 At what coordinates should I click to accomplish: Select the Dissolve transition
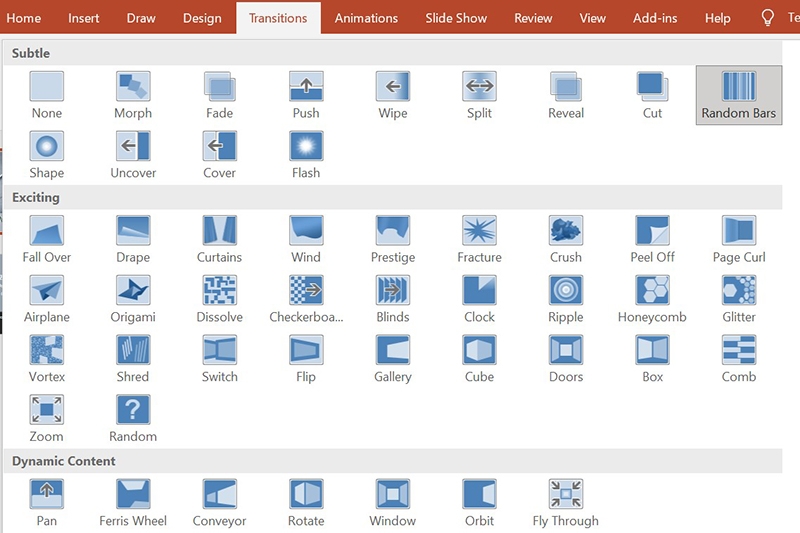tap(219, 299)
